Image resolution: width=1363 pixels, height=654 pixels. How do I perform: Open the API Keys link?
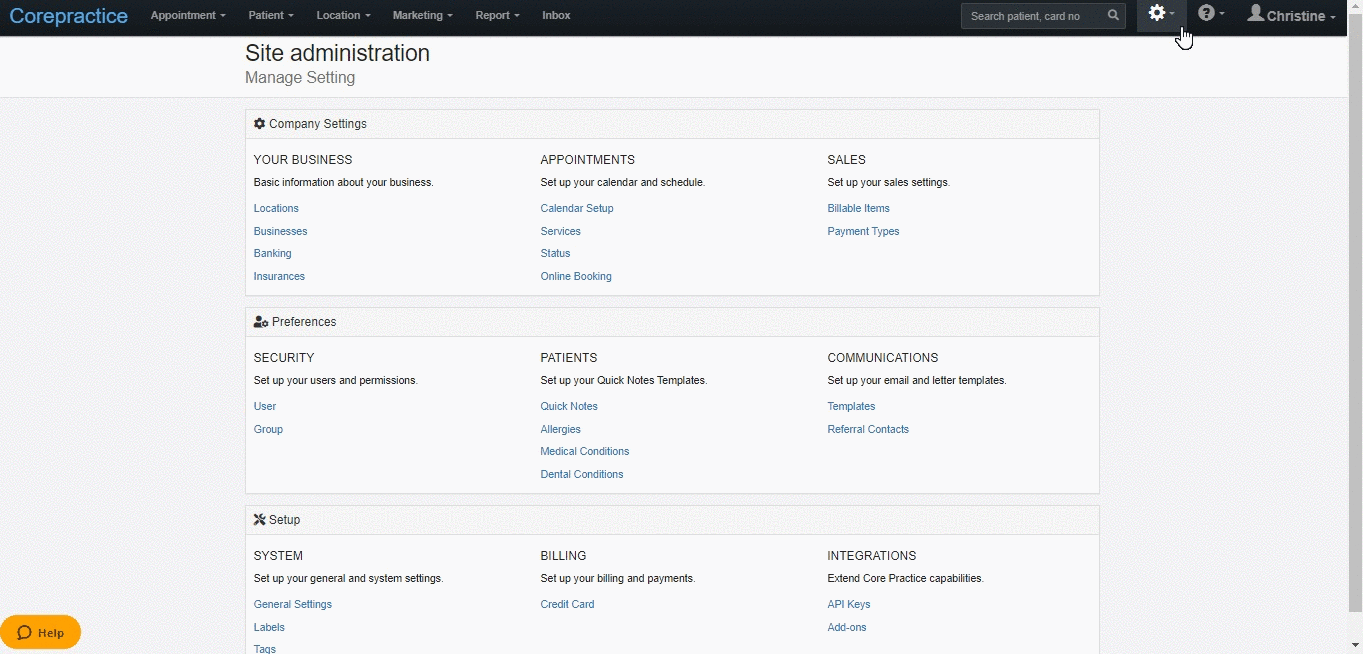tap(849, 605)
